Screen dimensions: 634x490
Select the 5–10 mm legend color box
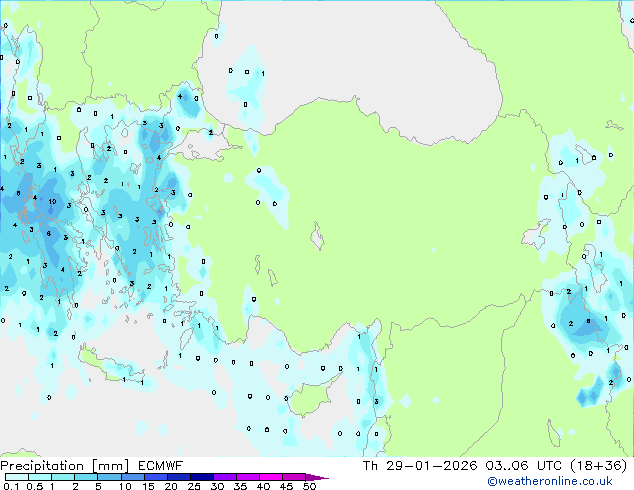pyautogui.click(x=110, y=477)
